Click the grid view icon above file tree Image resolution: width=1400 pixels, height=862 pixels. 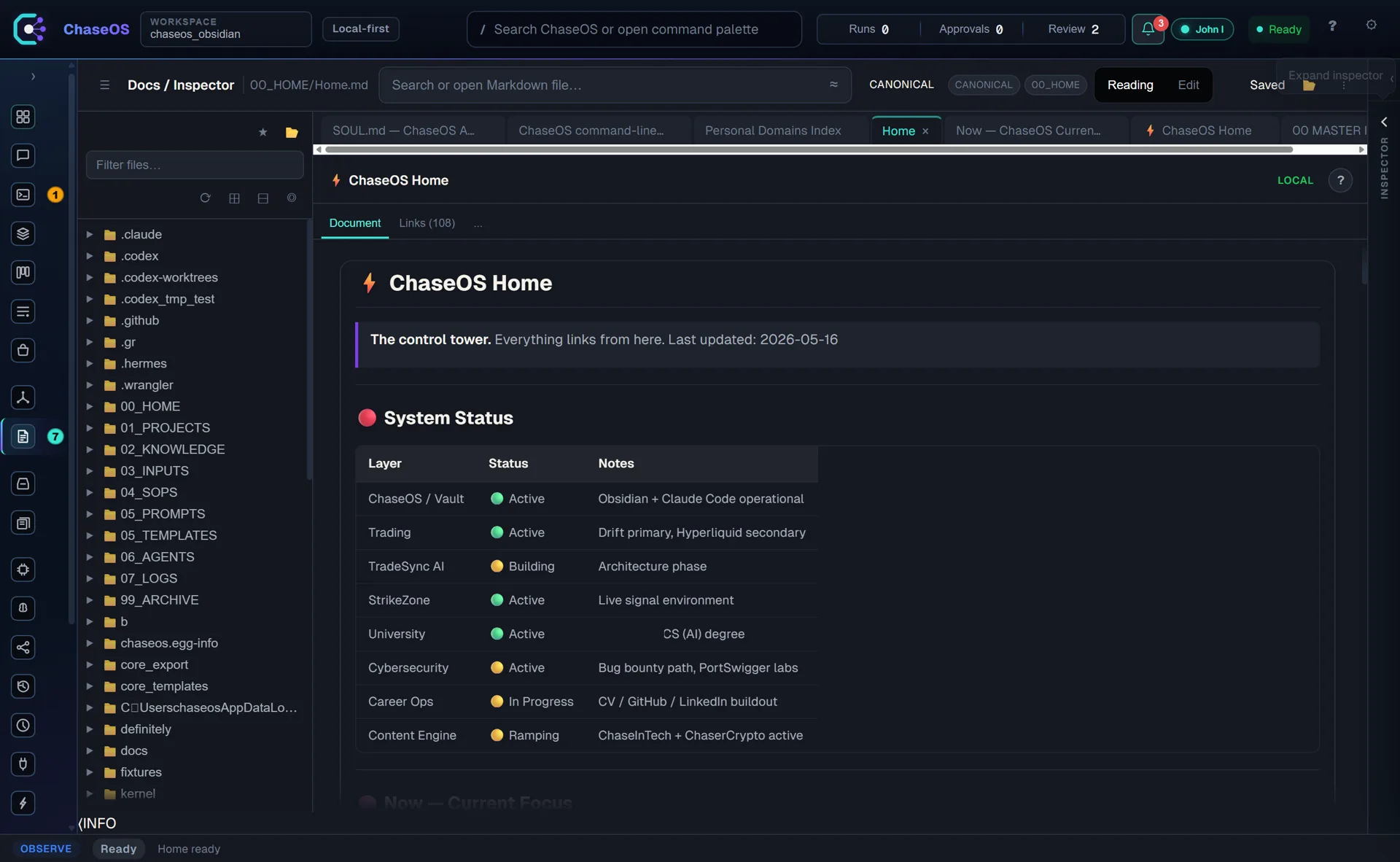coord(234,198)
